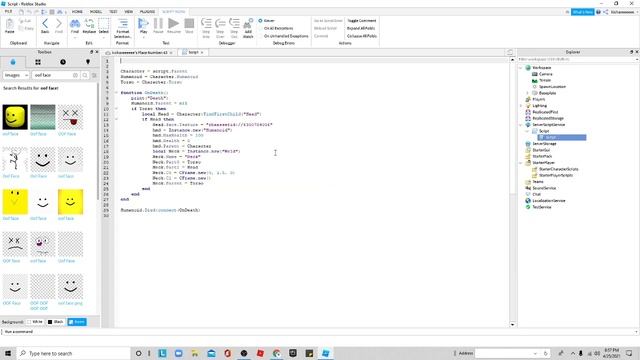Open the Find binoculars tool
Screen dimensions: 640x360
(x=75, y=26)
